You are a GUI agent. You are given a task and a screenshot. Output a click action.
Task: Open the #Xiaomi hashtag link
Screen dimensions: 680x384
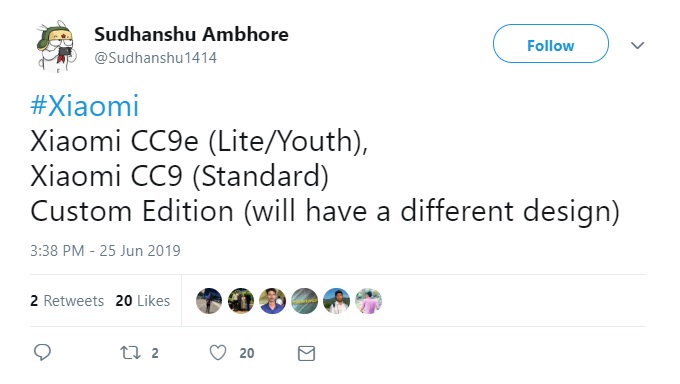click(85, 105)
